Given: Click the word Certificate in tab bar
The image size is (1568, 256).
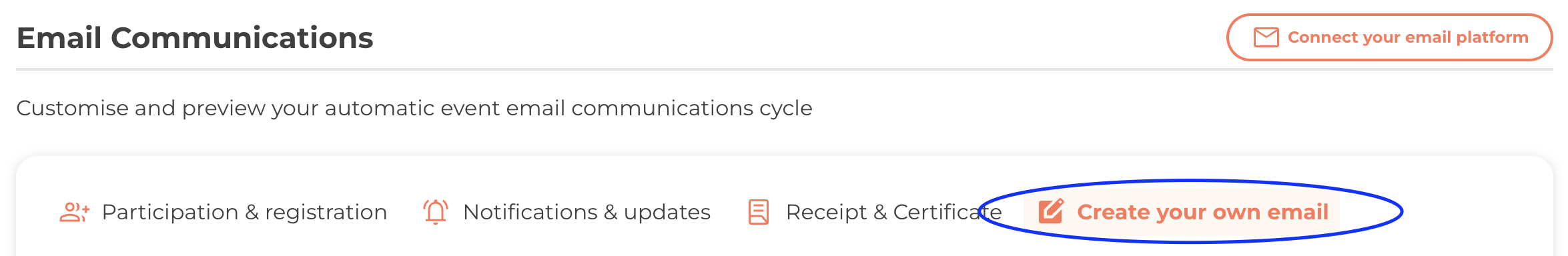Looking at the screenshot, I should (947, 212).
